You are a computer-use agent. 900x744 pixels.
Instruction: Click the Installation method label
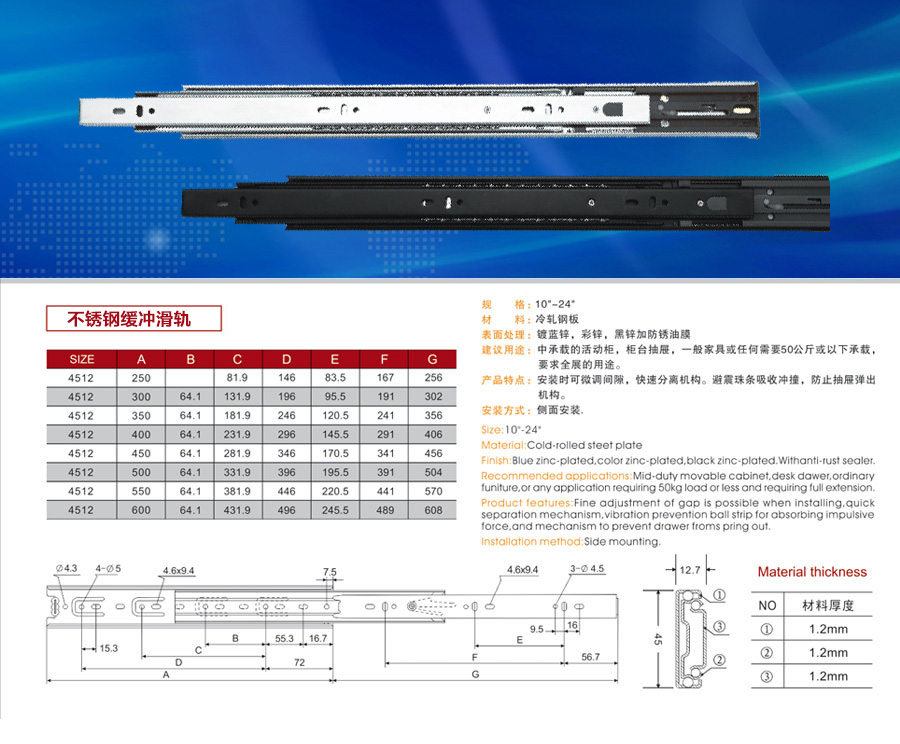click(531, 541)
